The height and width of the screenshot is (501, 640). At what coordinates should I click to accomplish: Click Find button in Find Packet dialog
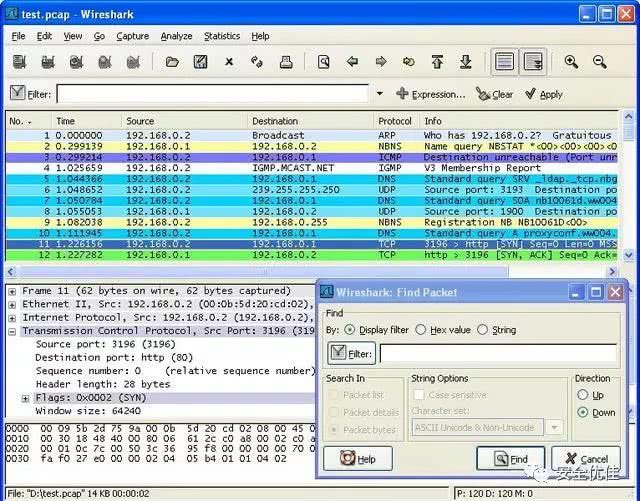[510, 459]
